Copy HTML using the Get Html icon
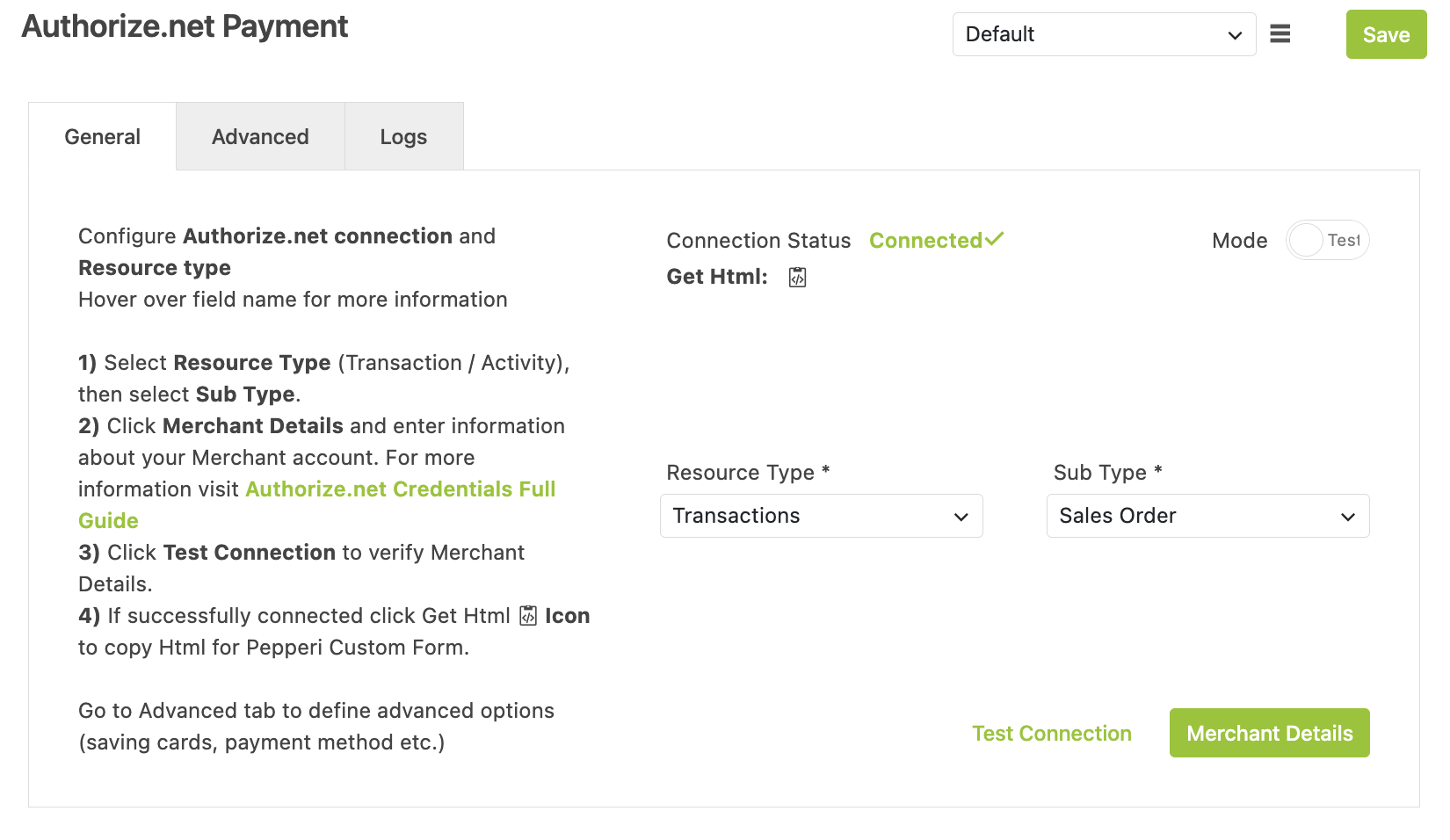The image size is (1450, 840). (x=797, y=277)
